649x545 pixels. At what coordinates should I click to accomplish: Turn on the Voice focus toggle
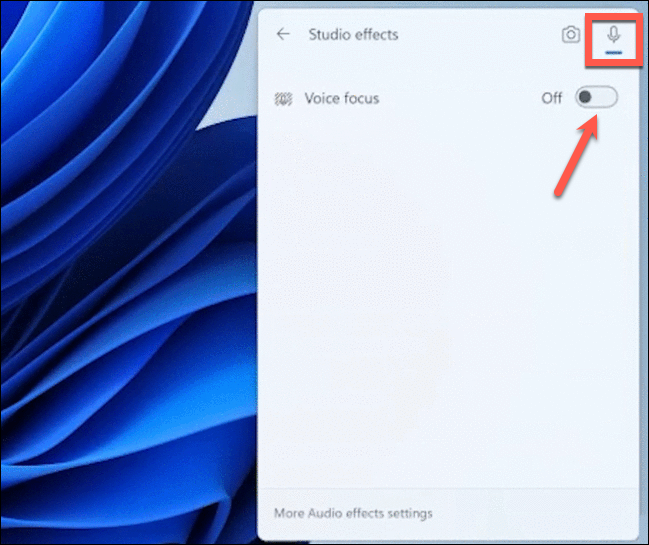(596, 97)
